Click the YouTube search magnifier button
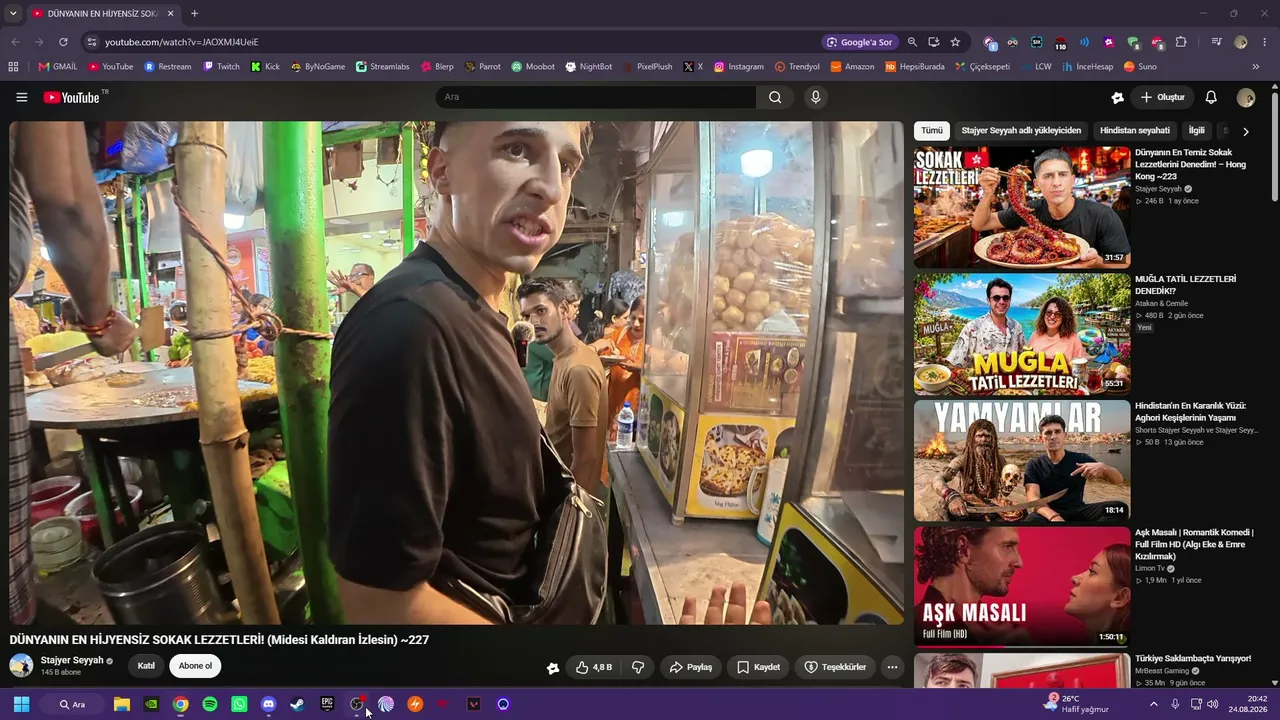The image size is (1280, 720). click(775, 97)
